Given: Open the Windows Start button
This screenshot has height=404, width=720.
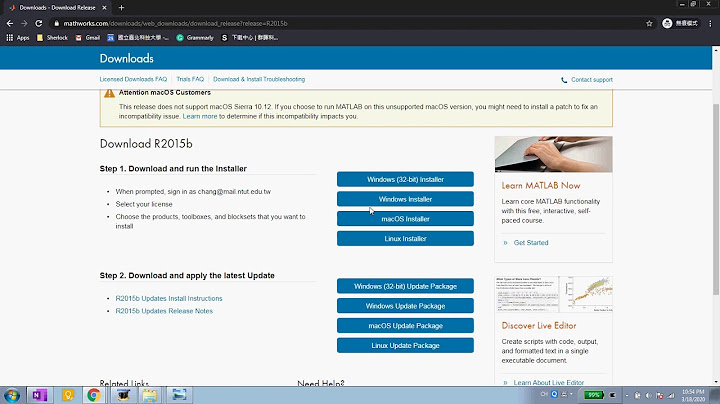Looking at the screenshot, I should click(12, 395).
